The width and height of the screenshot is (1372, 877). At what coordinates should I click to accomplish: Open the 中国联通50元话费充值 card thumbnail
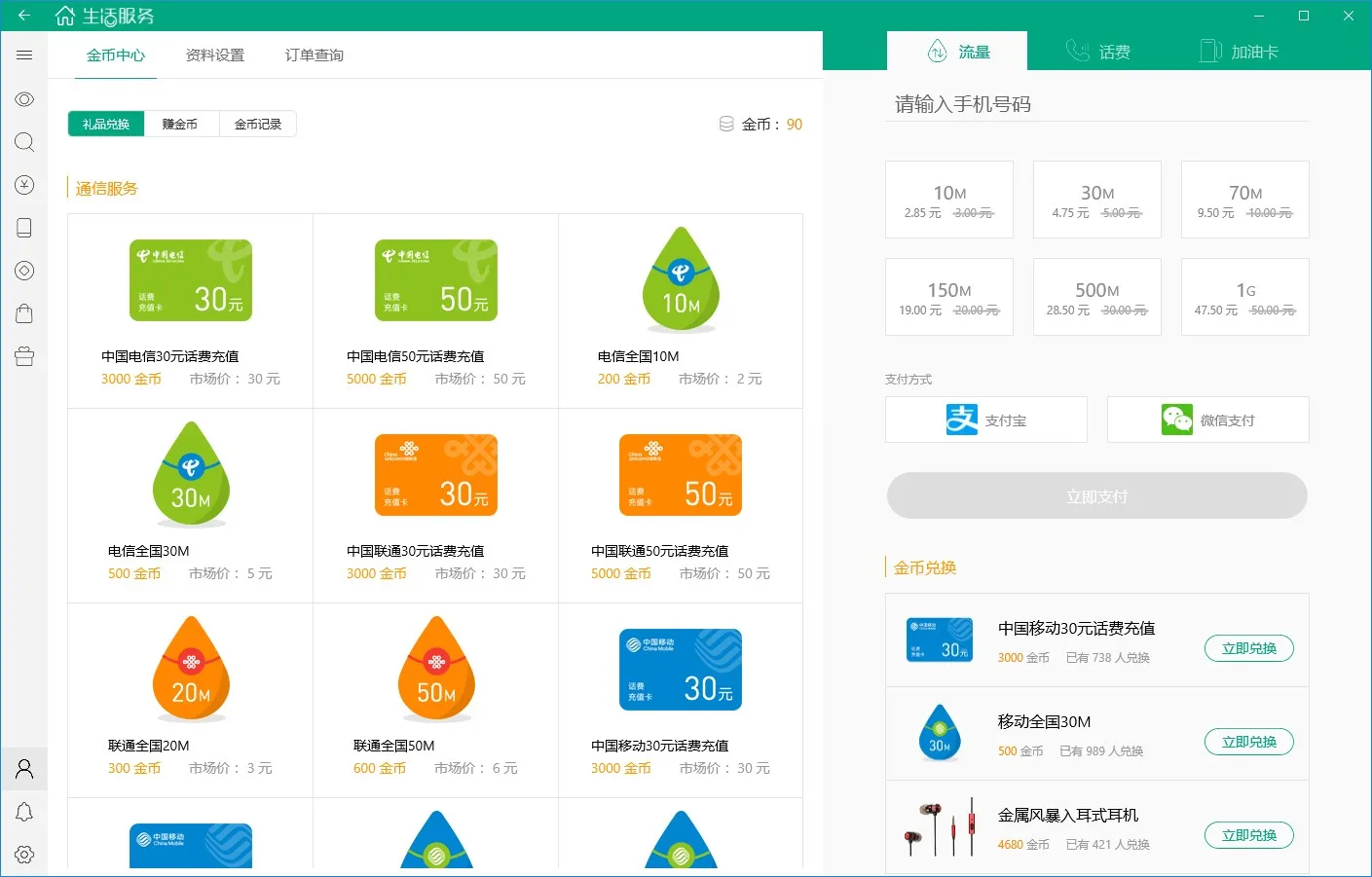tap(681, 475)
